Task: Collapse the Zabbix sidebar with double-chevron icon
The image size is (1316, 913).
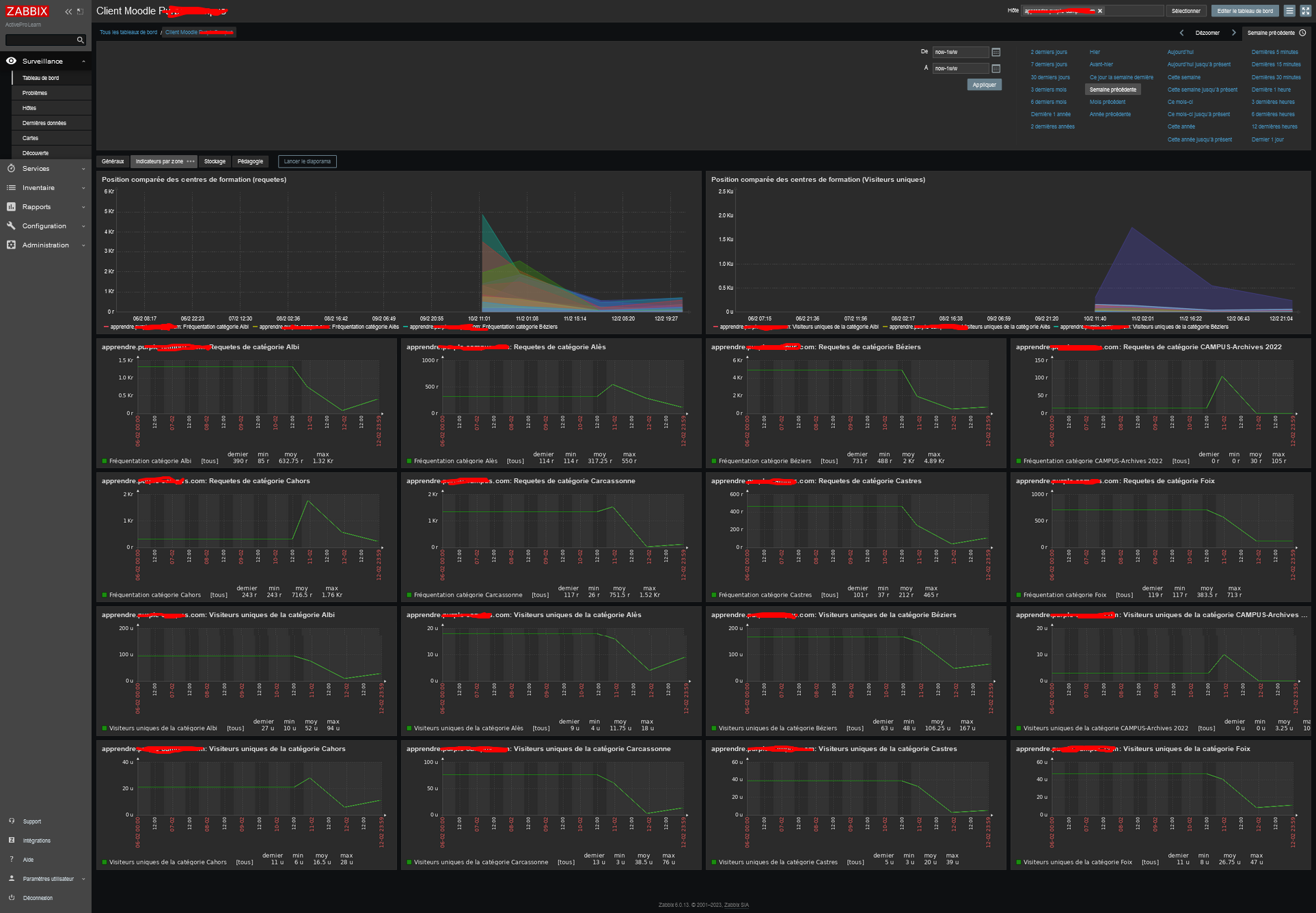Action: [x=68, y=12]
